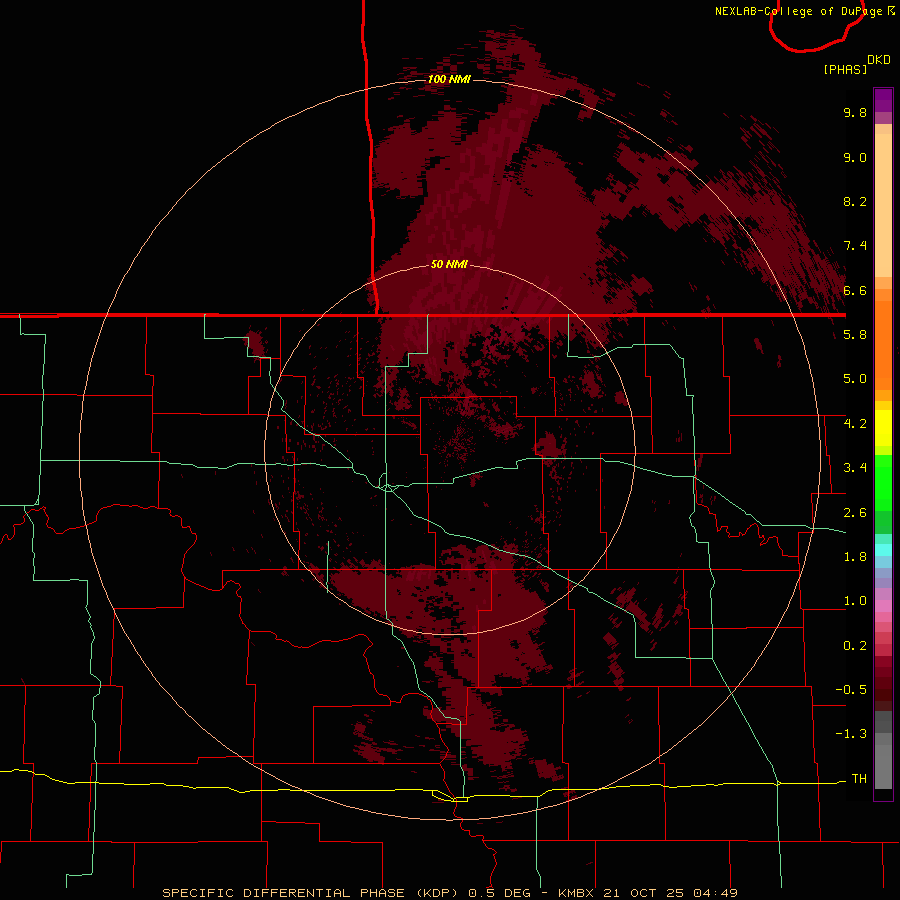This screenshot has width=900, height=900.
Task: Click the 8.2 value on color scale
Action: 855,201
